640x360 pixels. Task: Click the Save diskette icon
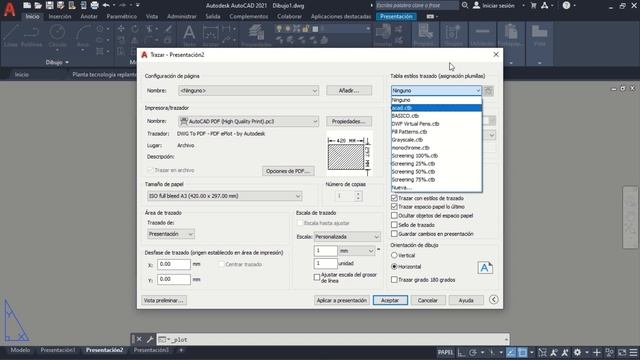49,5
